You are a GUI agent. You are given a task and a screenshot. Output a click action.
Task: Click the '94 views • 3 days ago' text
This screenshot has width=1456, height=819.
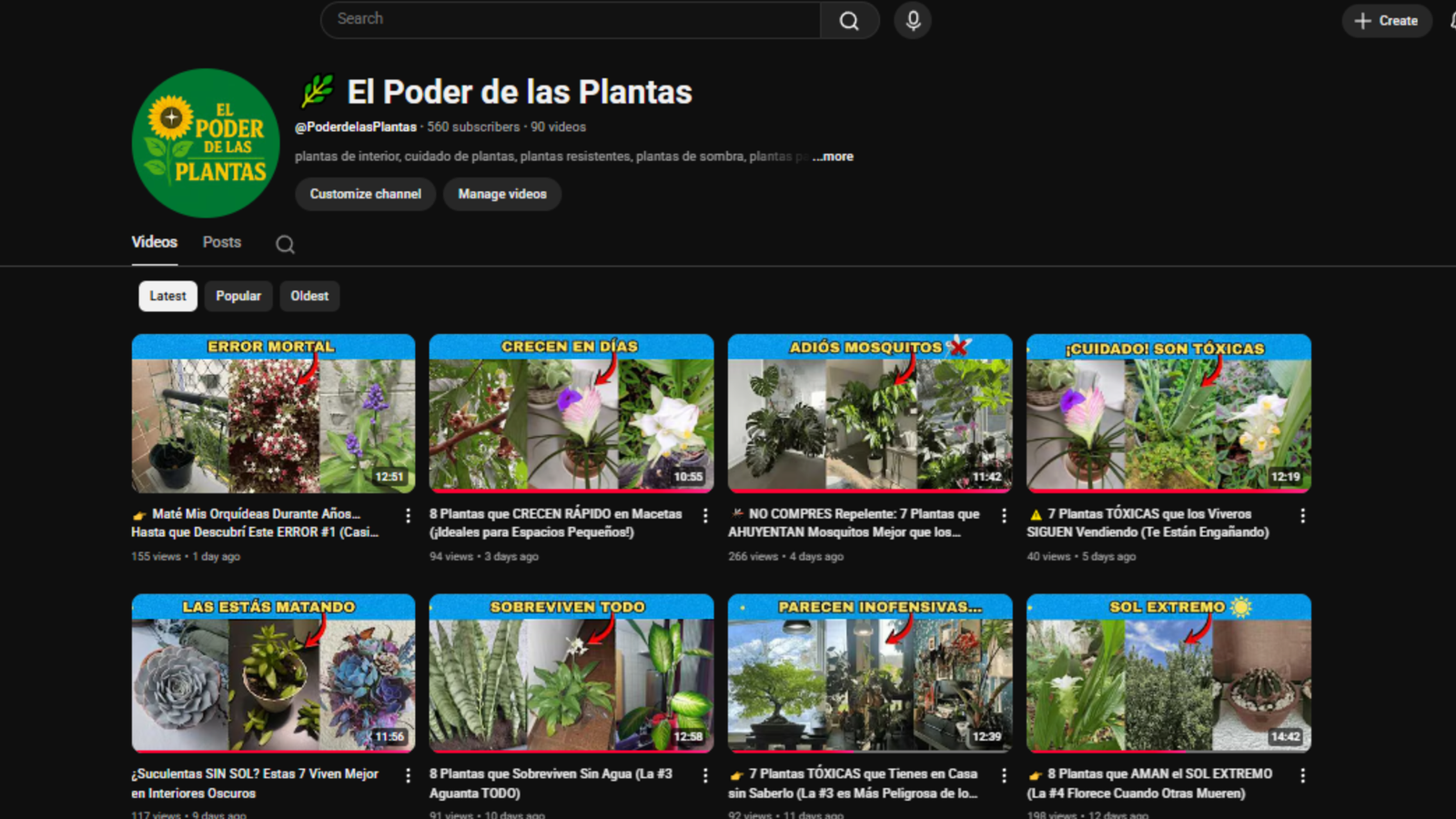(x=484, y=556)
